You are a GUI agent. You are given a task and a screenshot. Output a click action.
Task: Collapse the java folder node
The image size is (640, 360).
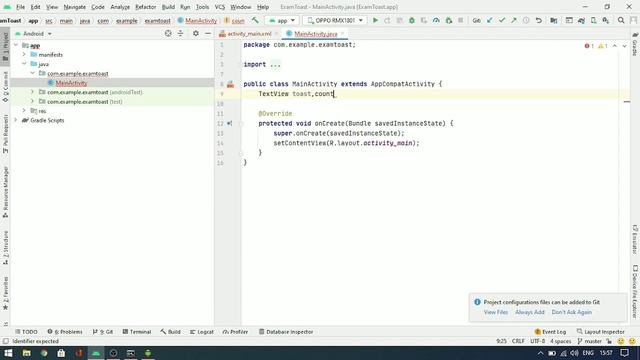pos(24,64)
